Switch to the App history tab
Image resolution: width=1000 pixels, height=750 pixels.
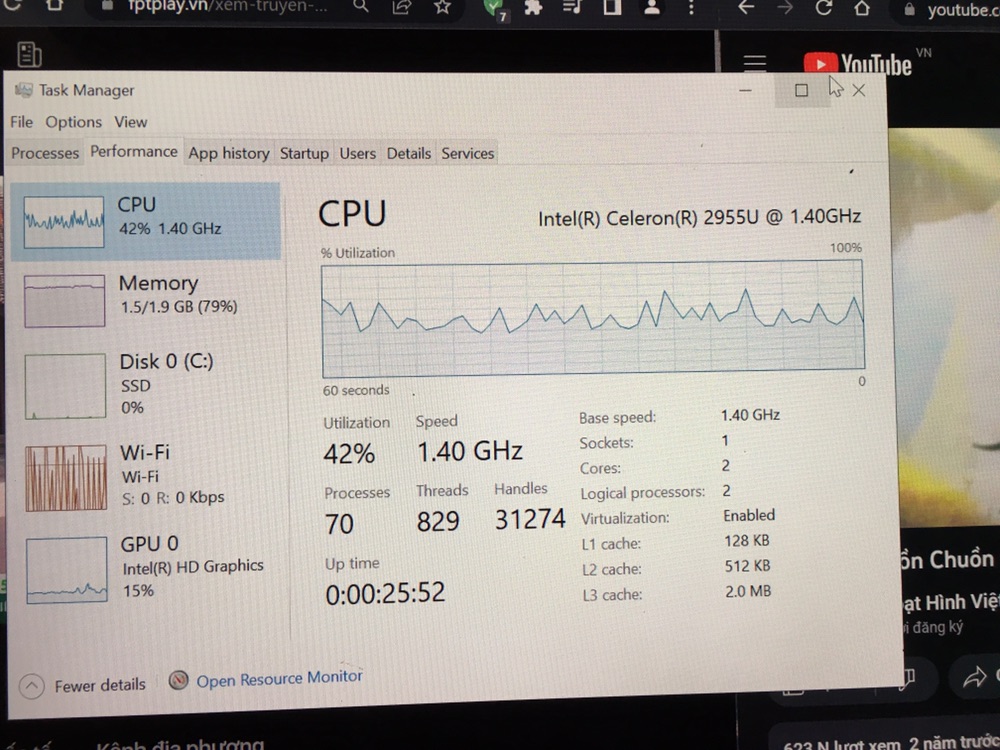229,153
